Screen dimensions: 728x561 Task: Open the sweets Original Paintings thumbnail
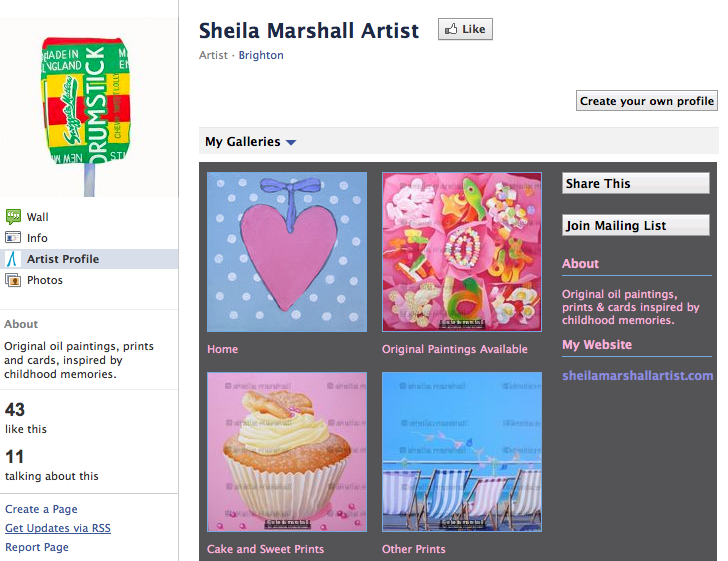462,252
